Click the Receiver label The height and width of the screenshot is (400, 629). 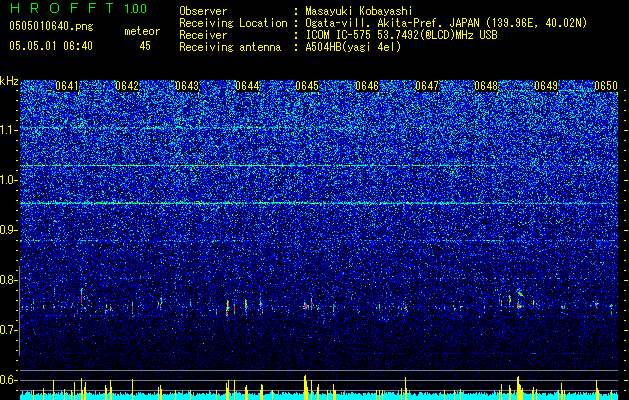203,35
